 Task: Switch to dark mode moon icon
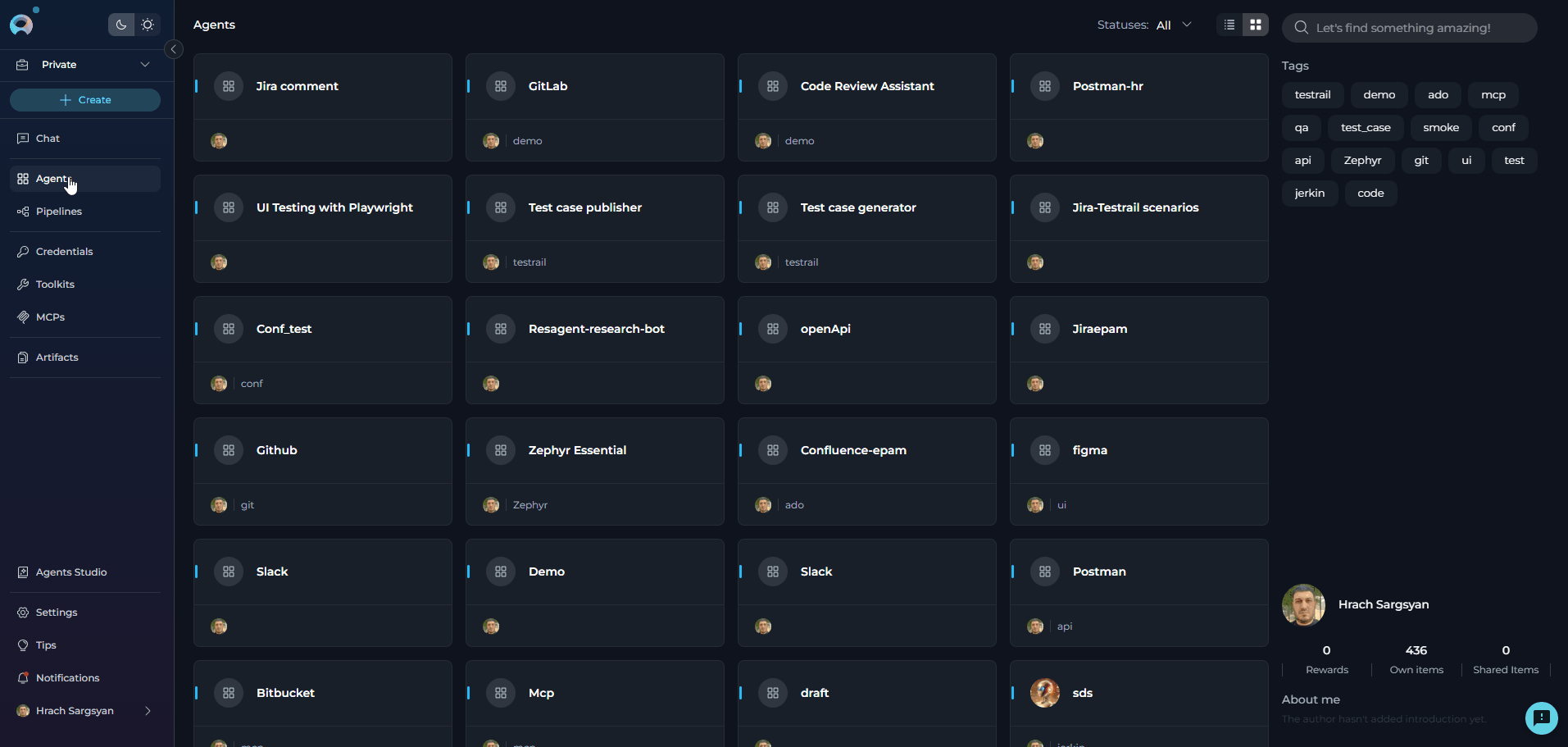pos(121,25)
